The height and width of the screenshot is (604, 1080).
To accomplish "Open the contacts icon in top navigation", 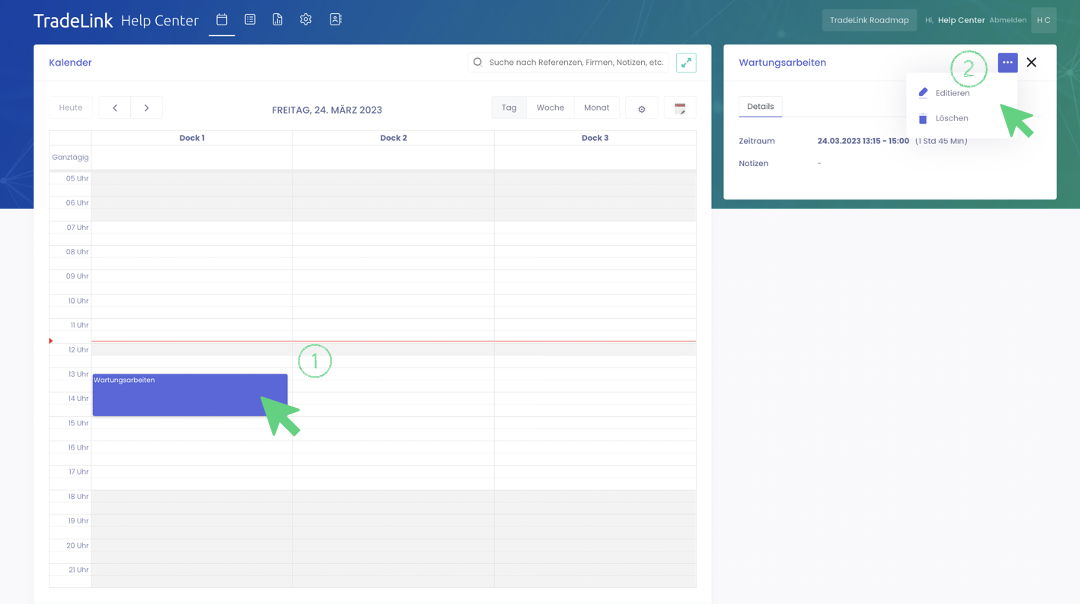I will [x=335, y=19].
